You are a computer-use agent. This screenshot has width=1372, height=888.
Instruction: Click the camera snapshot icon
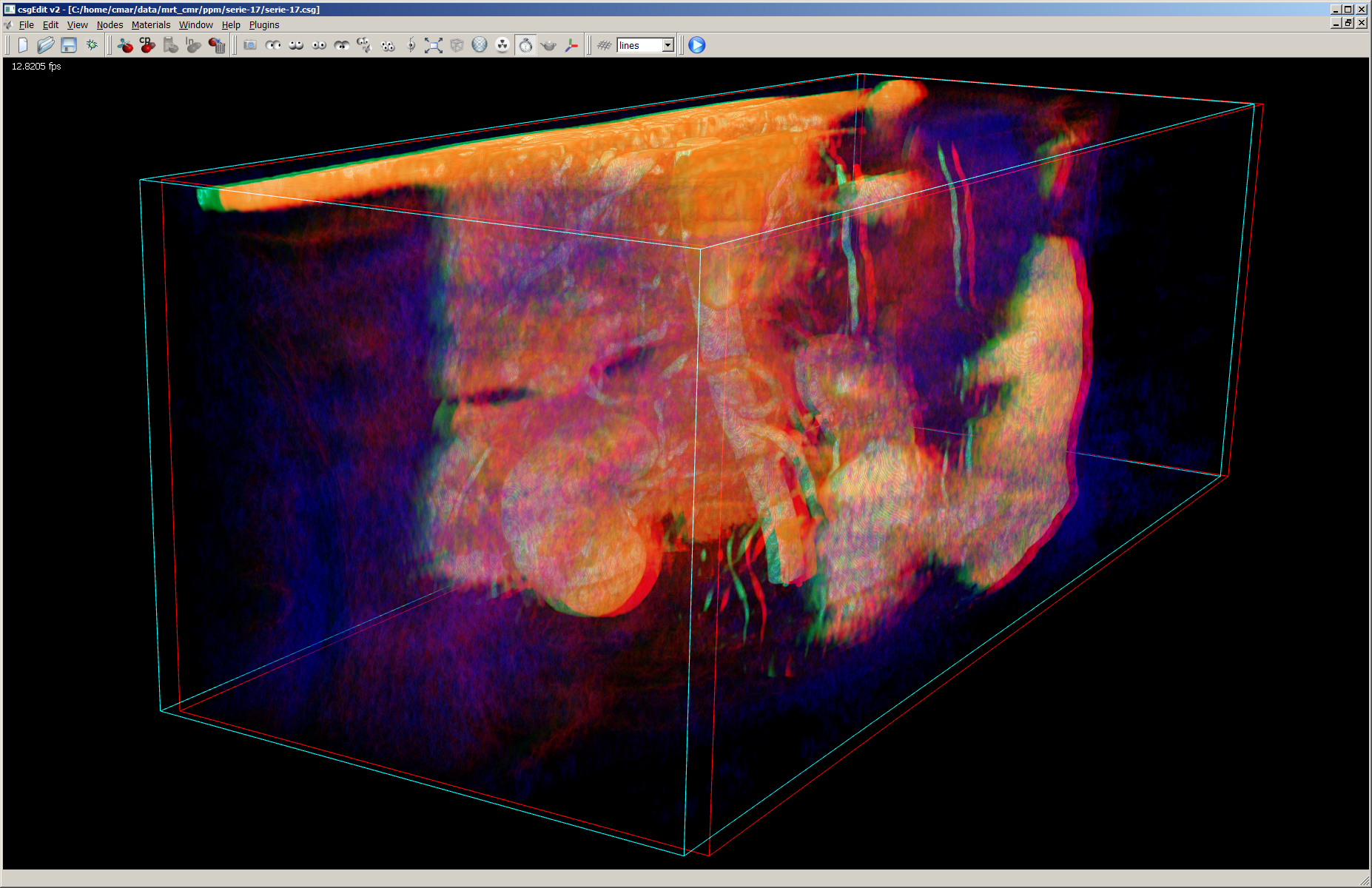(x=250, y=45)
